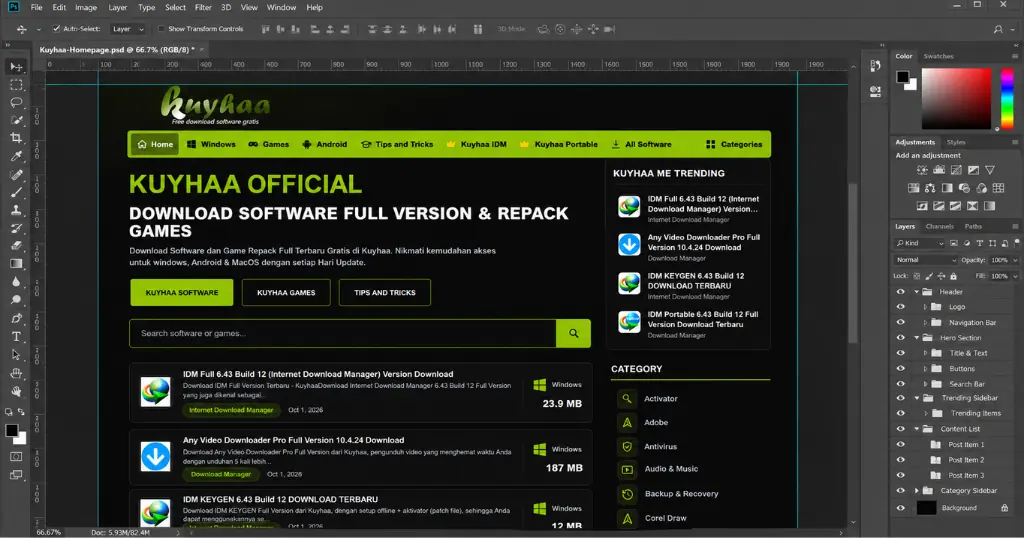Add a Gradient Map adjustment
Image resolution: width=1024 pixels, height=538 pixels.
(x=989, y=206)
